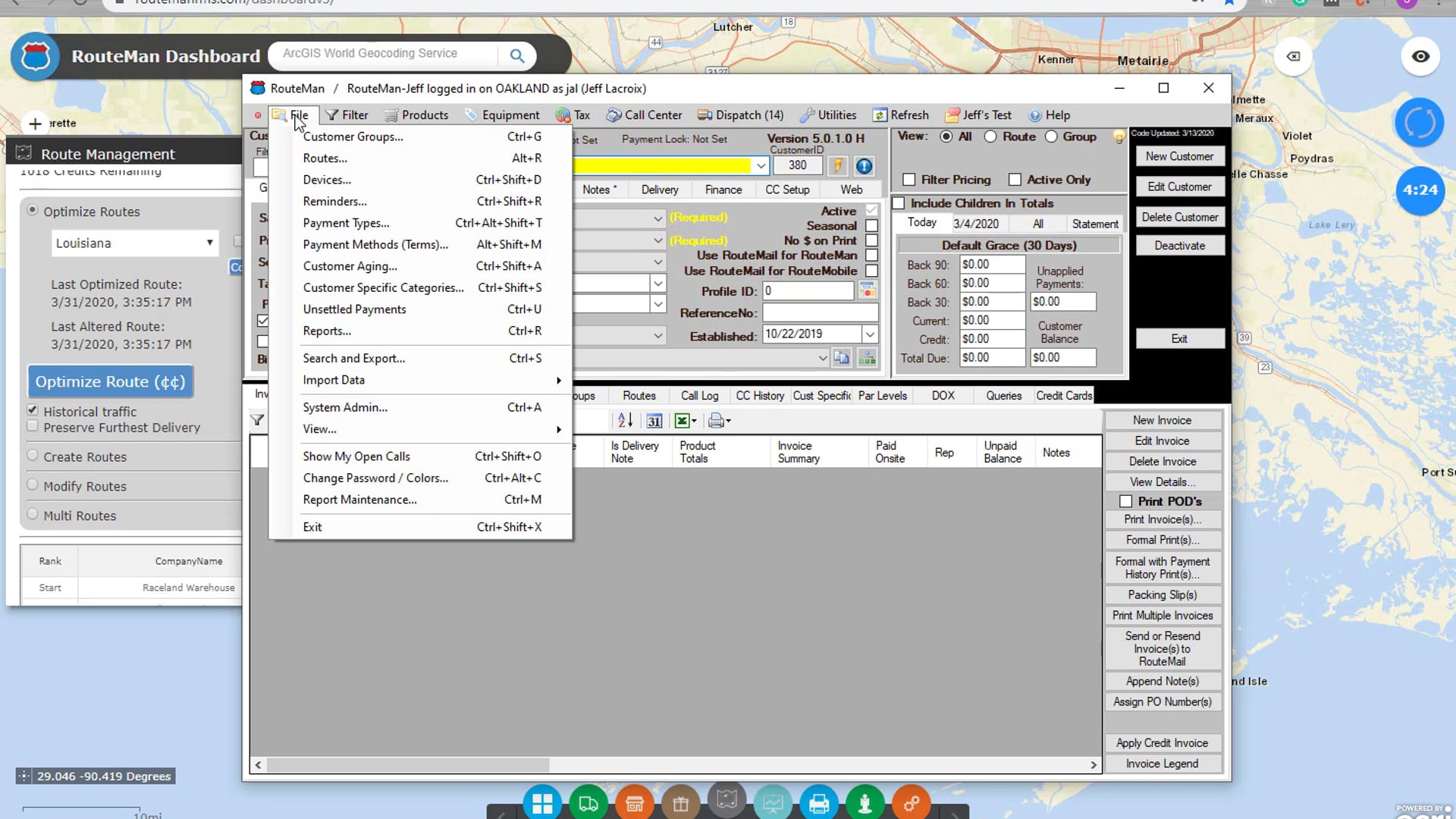Click the plus icon above Route Management

coord(35,123)
